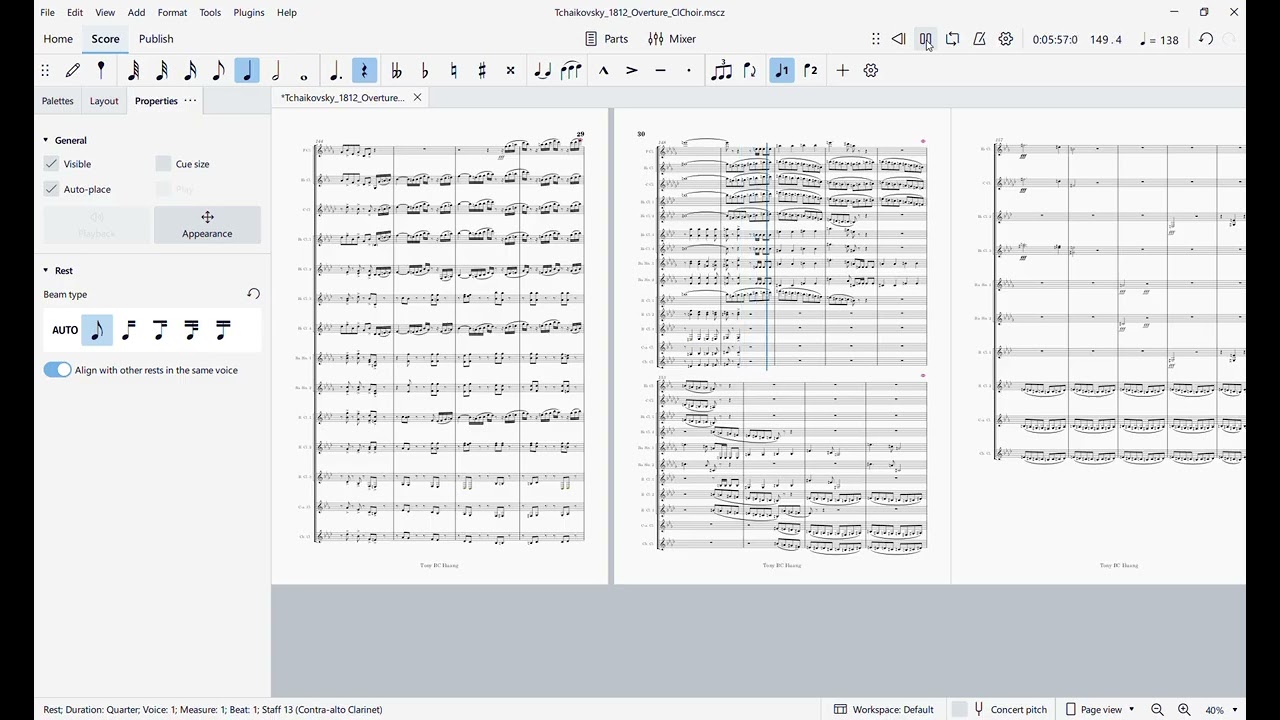Open the Plugins menu
Image resolution: width=1280 pixels, height=720 pixels.
click(249, 12)
